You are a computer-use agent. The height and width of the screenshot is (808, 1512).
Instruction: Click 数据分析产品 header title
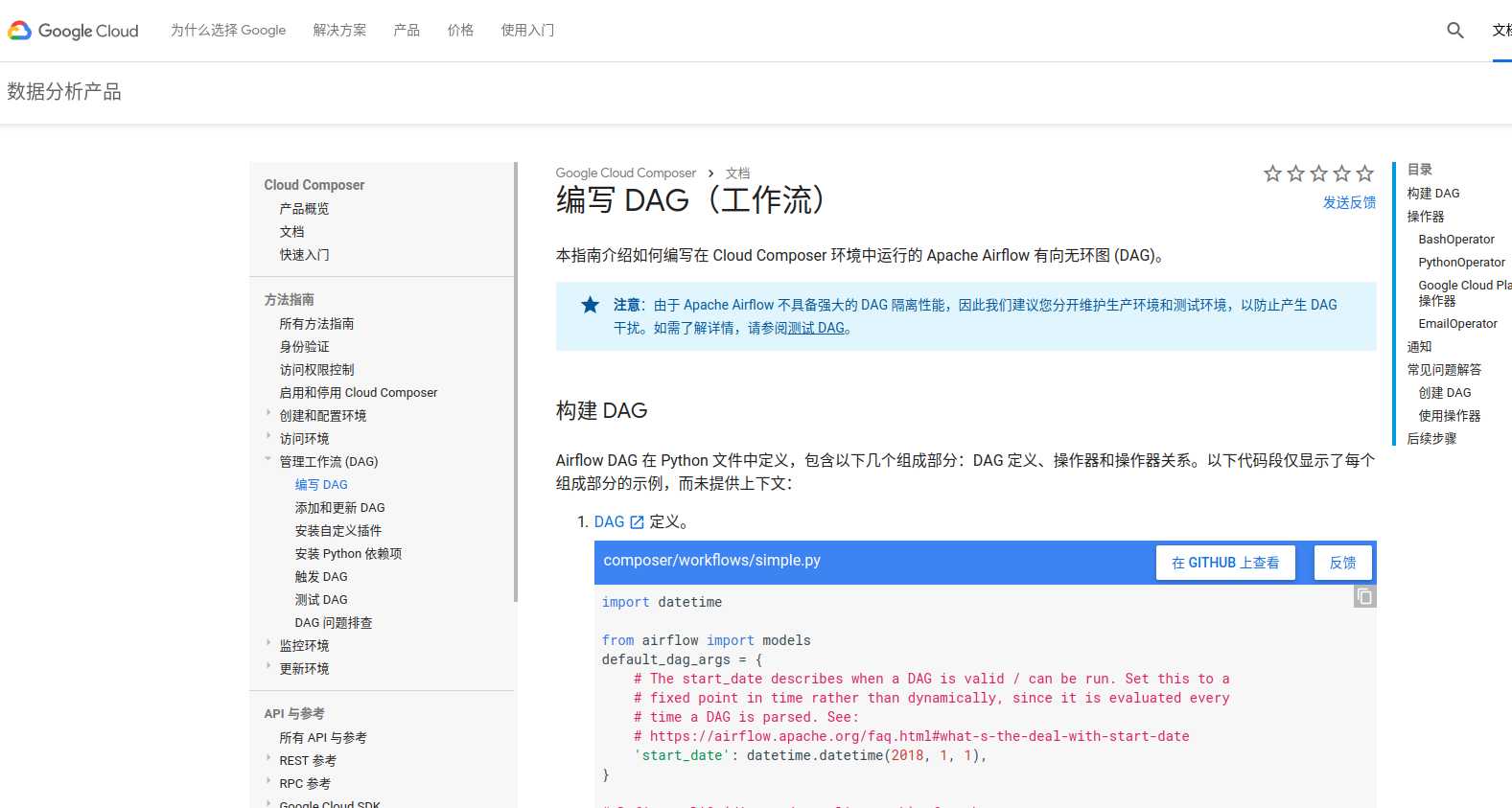point(64,92)
